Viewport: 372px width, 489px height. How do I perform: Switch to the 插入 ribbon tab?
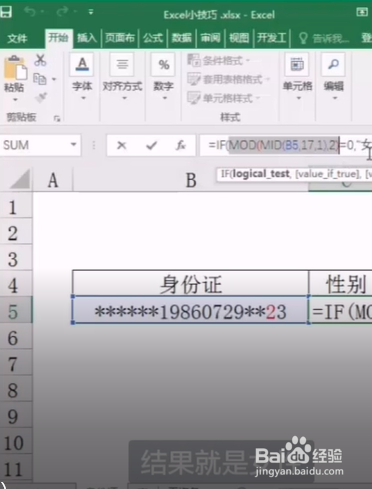pos(87,38)
